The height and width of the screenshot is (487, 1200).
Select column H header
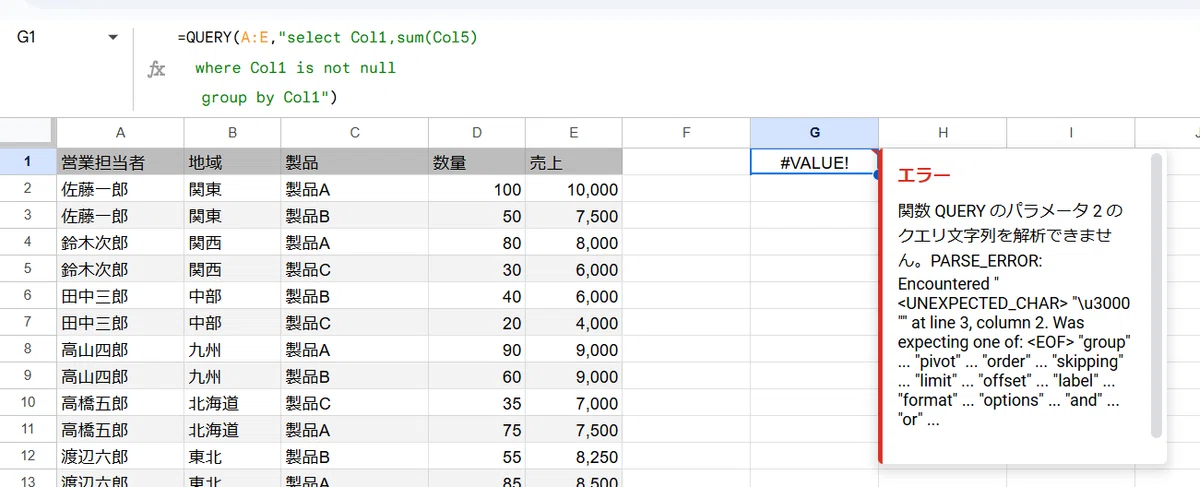[x=943, y=132]
